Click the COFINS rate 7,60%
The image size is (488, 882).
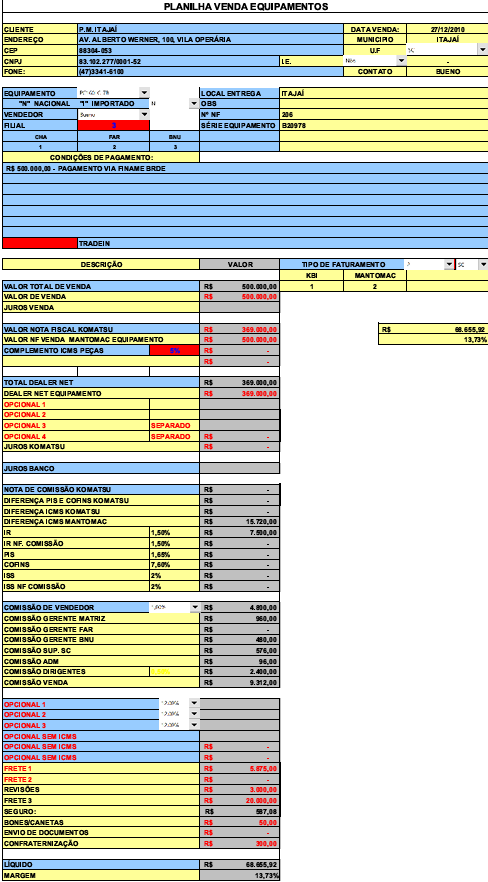(x=175, y=564)
